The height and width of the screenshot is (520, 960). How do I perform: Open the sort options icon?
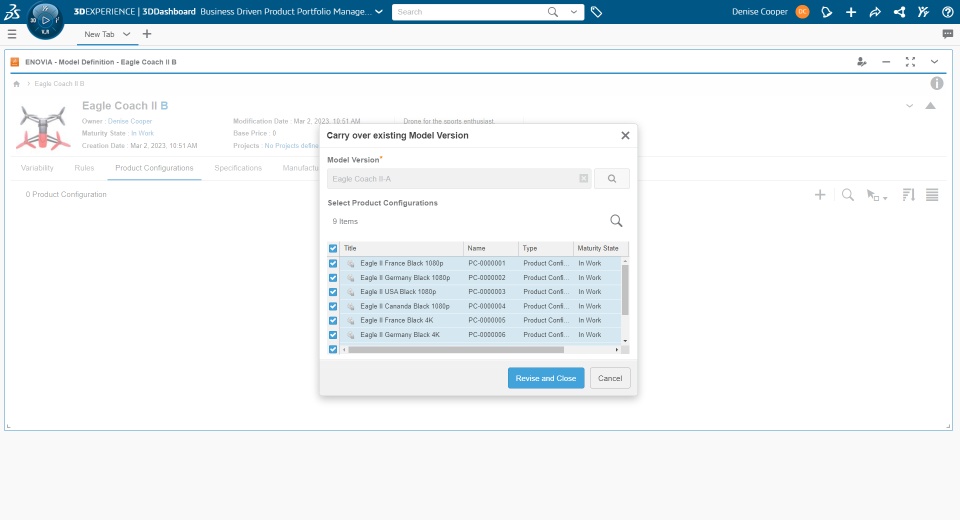click(x=909, y=195)
